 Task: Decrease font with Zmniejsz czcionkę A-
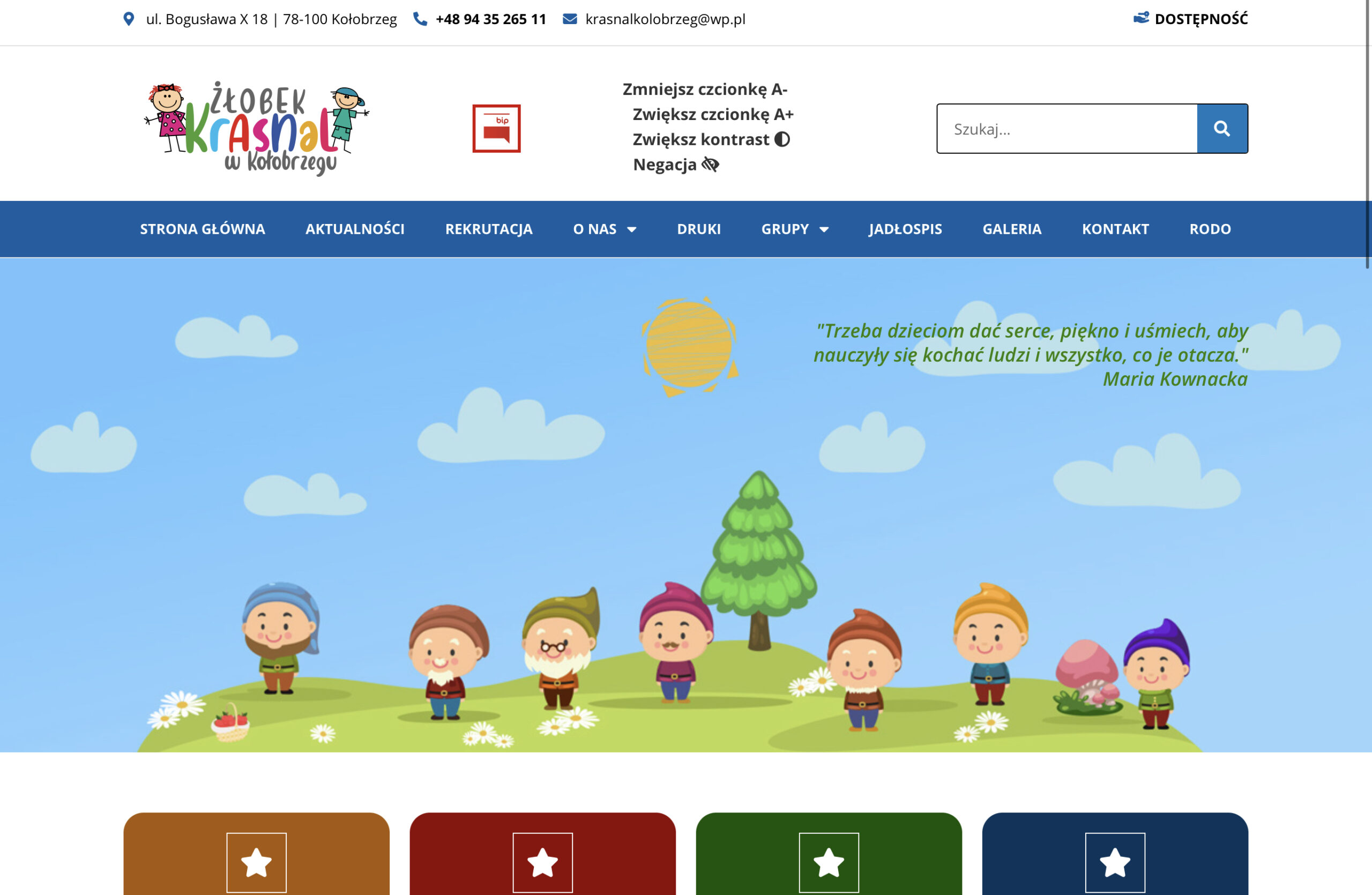click(x=704, y=89)
